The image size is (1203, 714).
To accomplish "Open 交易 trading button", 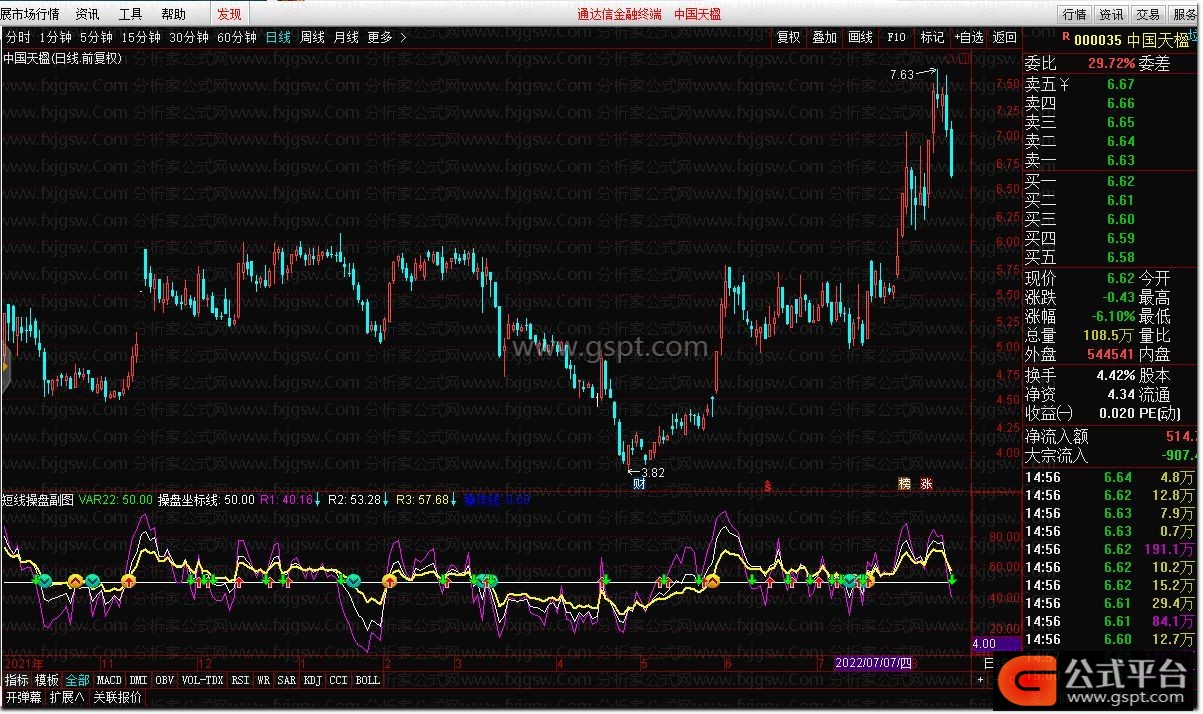I will [1147, 14].
